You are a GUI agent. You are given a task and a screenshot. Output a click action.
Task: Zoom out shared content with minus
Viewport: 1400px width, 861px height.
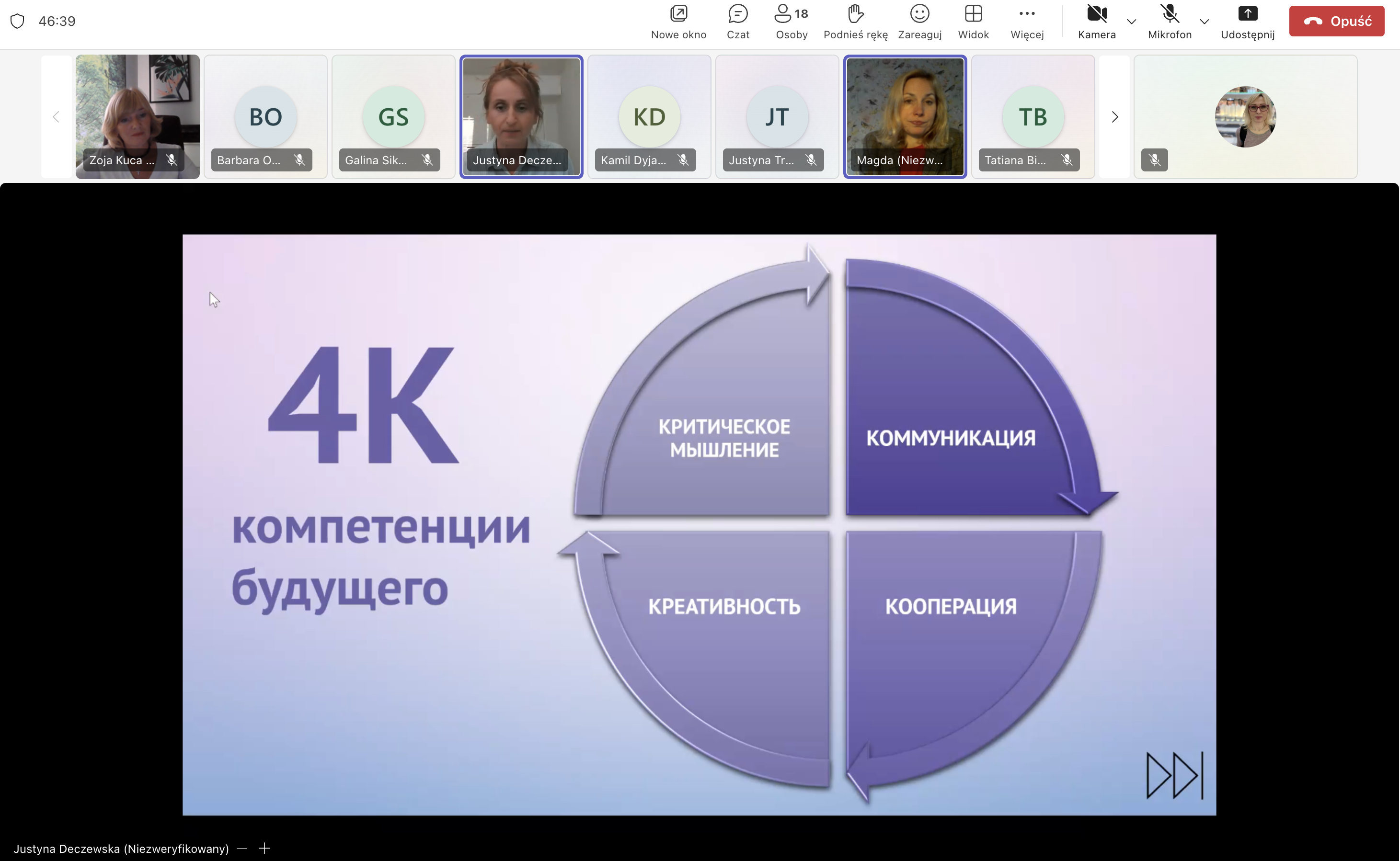tap(242, 849)
